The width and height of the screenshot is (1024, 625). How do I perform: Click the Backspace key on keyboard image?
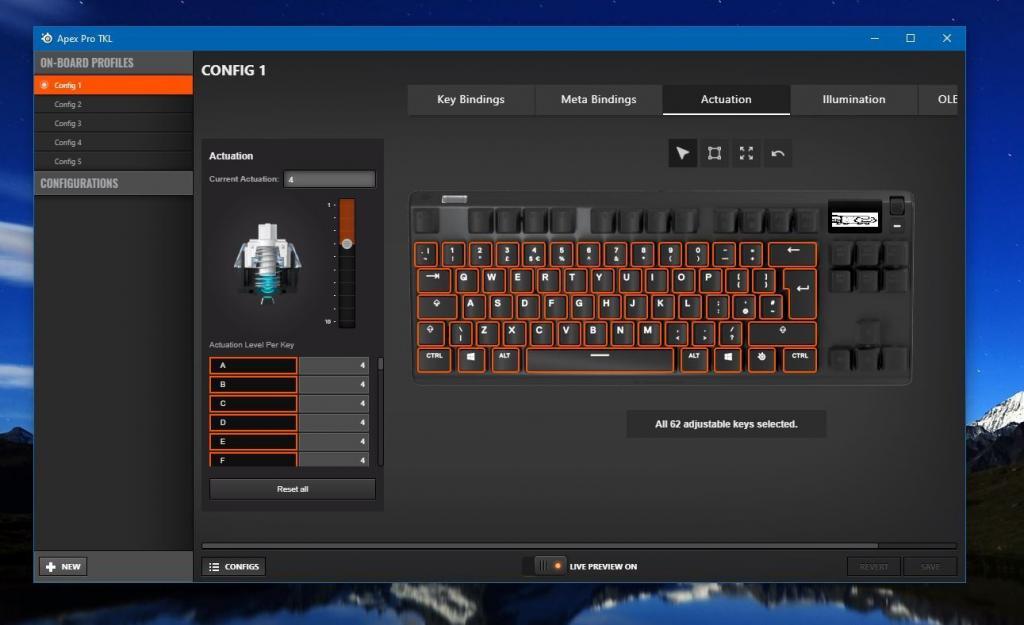click(792, 254)
